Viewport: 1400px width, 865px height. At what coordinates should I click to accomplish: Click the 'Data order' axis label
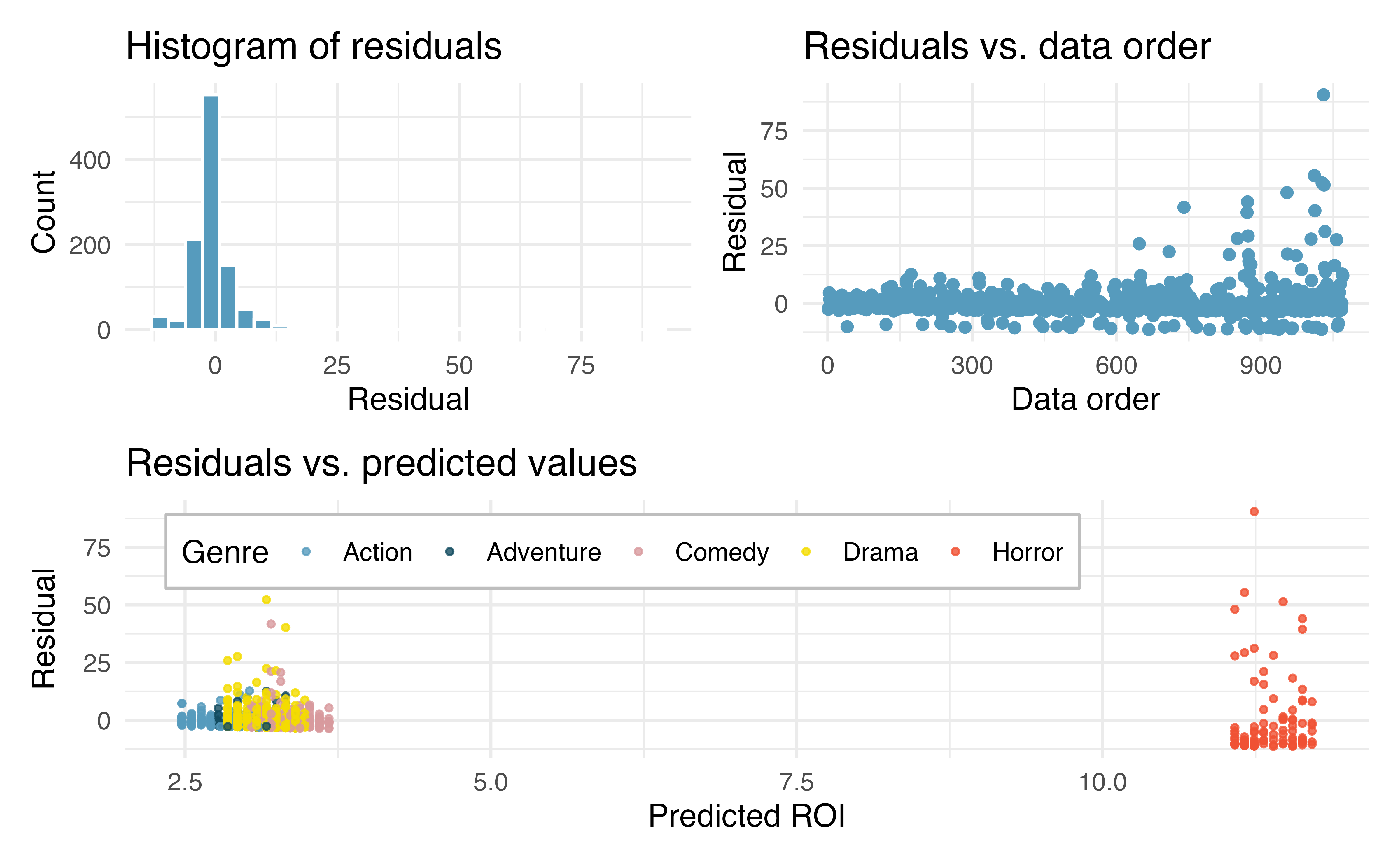[1085, 399]
